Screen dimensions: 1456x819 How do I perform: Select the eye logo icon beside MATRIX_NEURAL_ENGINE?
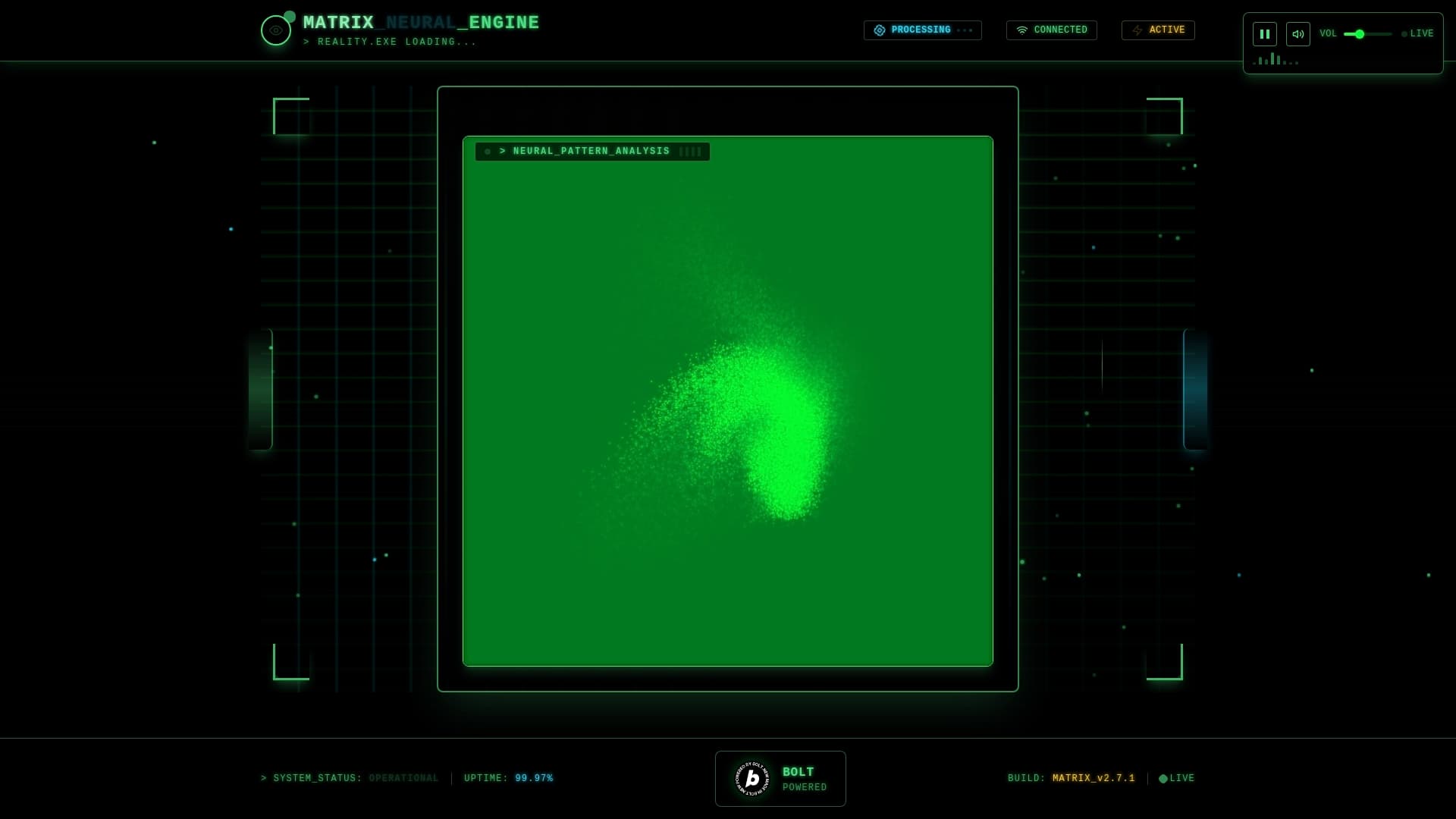point(276,30)
